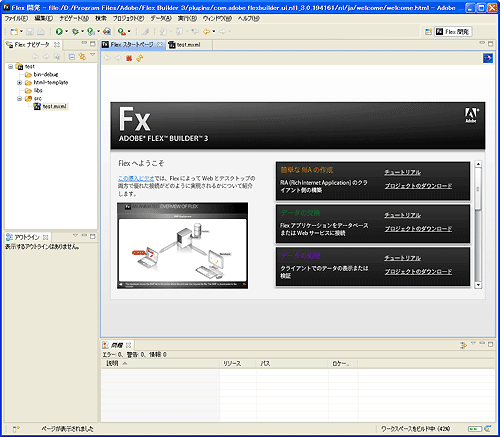This screenshot has height=437, width=500.
Task: Open the Run button dropdown arrow
Action: 66,32
